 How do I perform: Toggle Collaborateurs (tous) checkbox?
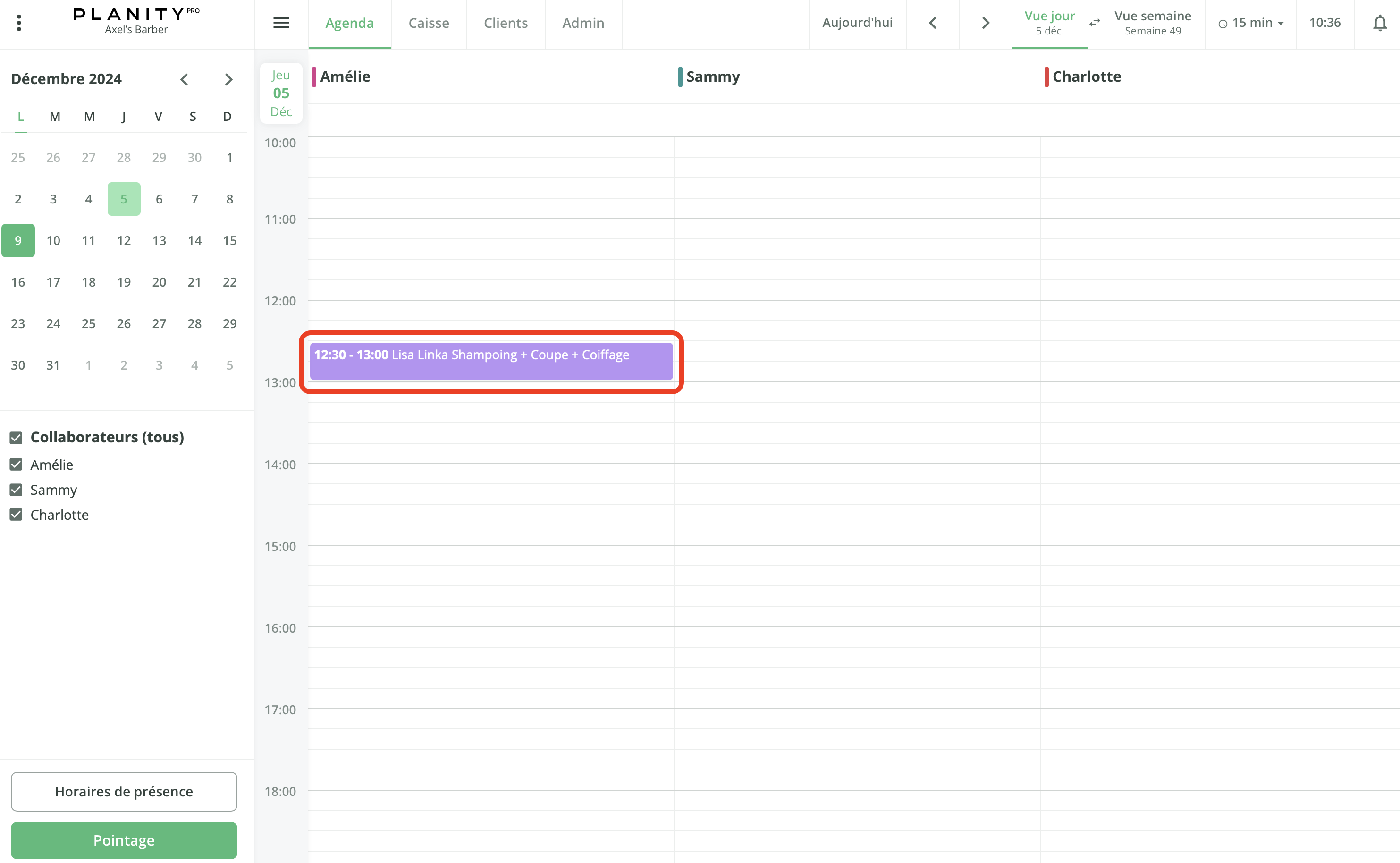[x=16, y=438]
